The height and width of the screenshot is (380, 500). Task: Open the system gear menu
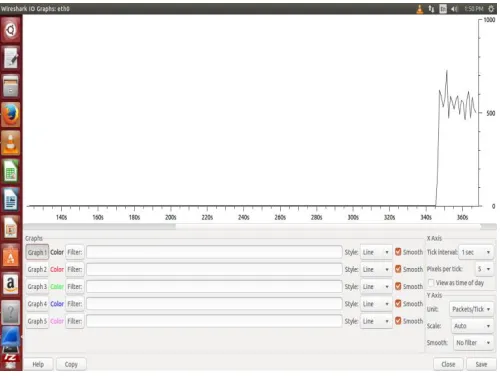(491, 9)
